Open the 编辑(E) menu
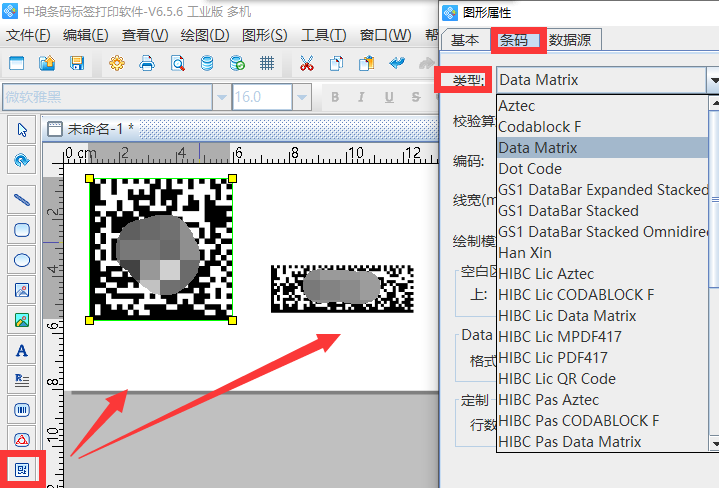 (86, 35)
